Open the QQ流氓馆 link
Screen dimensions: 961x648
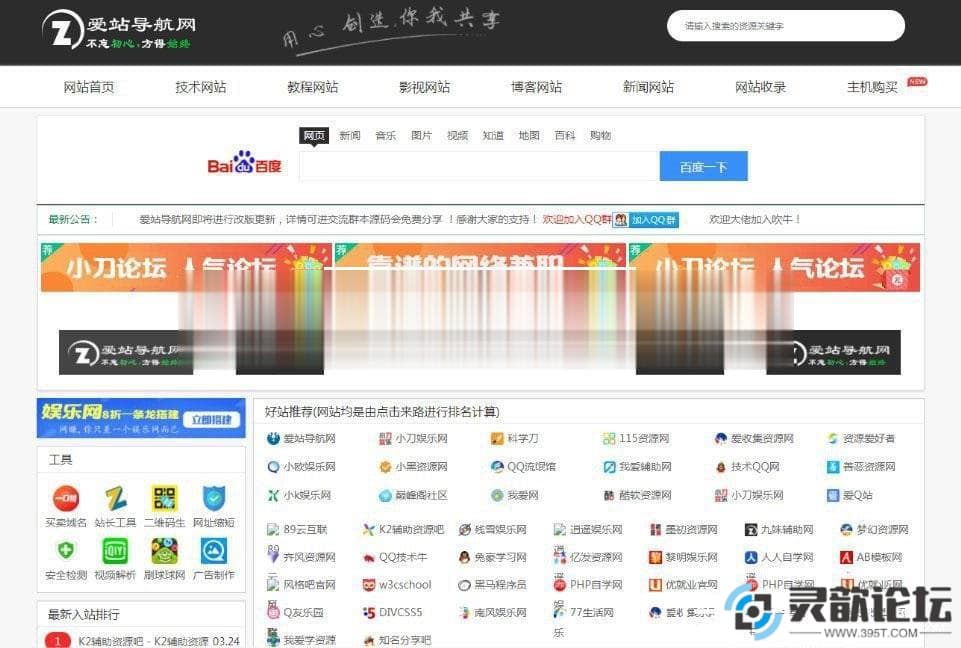[x=531, y=467]
